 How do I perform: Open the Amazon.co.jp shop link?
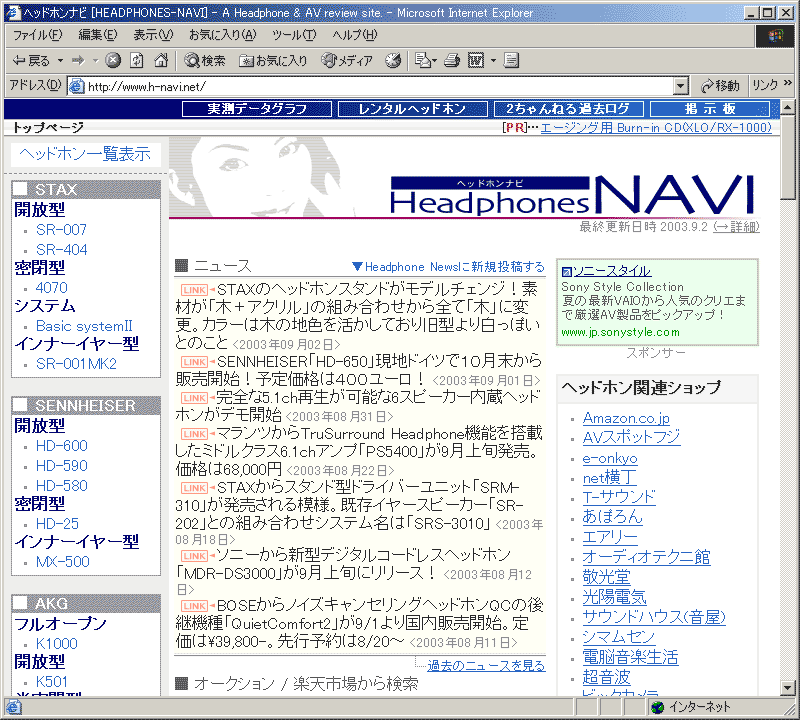click(x=626, y=418)
